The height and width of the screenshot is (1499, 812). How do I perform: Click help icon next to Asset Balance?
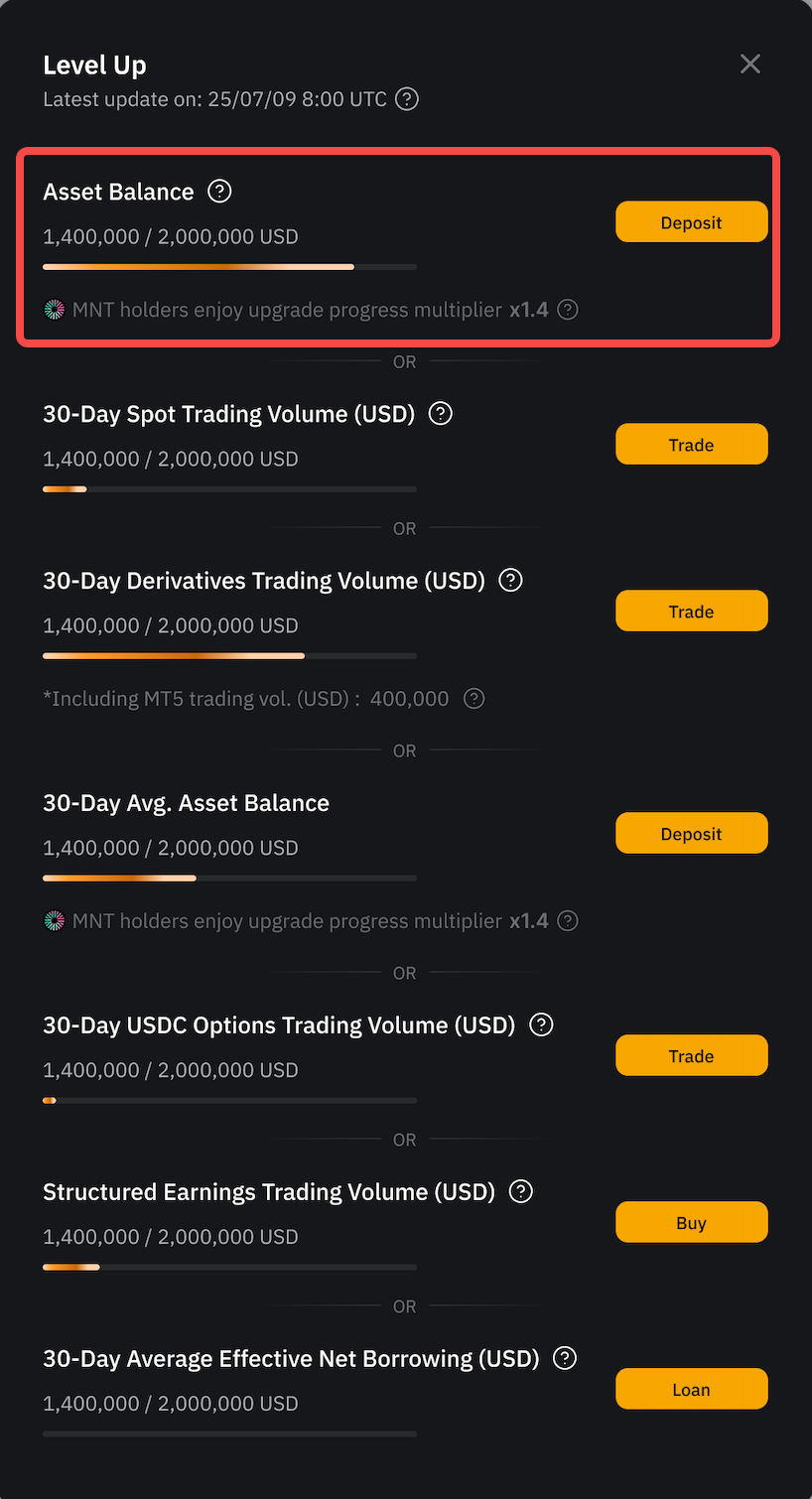tap(219, 192)
